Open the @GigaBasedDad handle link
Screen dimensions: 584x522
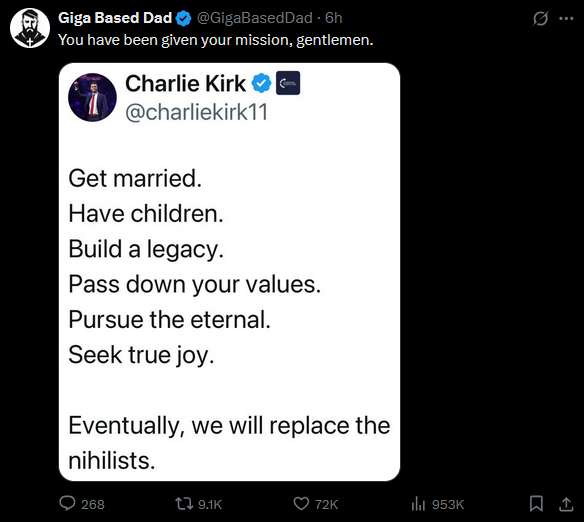254,18
